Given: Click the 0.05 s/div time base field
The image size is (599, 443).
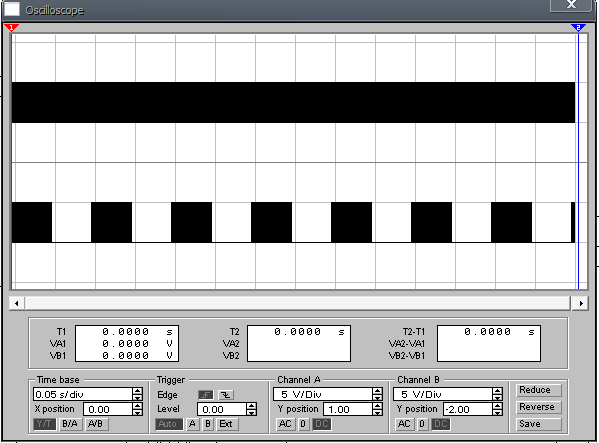Looking at the screenshot, I should tap(83, 394).
